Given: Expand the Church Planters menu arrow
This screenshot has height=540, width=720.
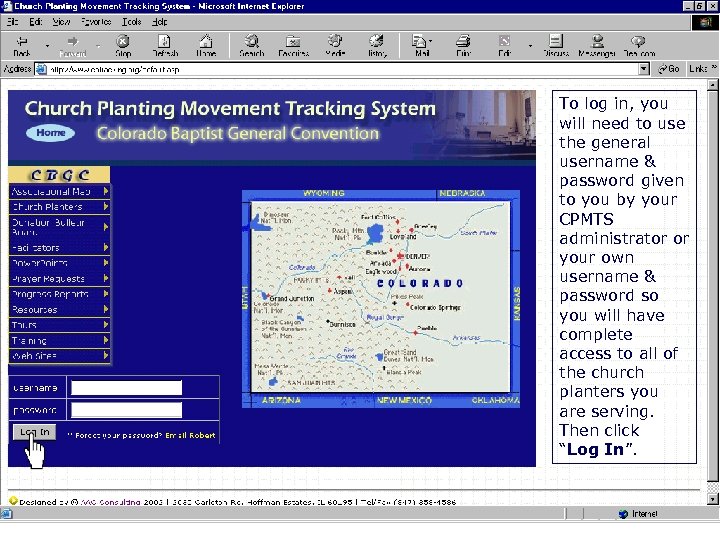Looking at the screenshot, I should point(106,206).
